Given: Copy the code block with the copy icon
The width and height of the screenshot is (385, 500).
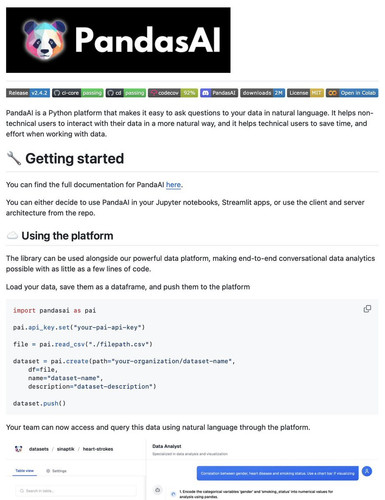Looking at the screenshot, I should [367, 309].
